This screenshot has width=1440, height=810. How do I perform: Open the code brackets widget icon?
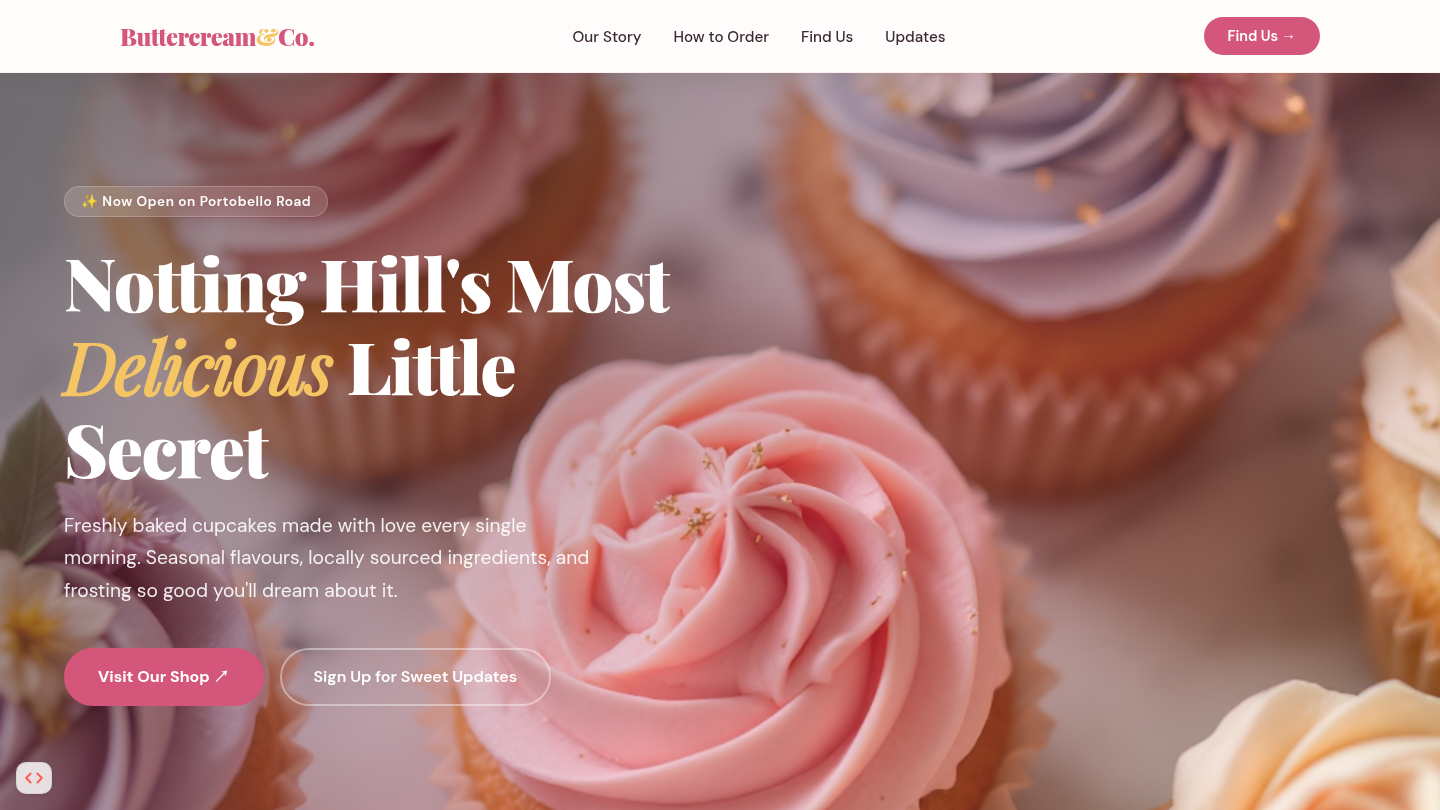tap(34, 778)
